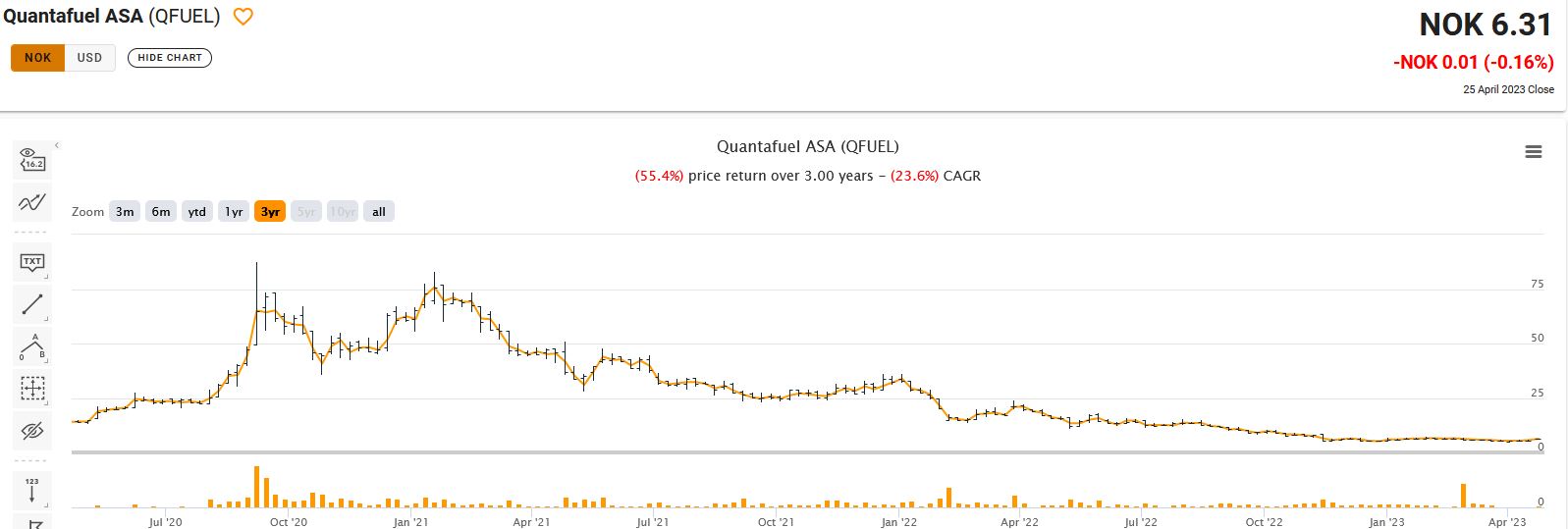1568x529 pixels.
Task: Click the vertical counter arrow tool
Action: tap(32, 490)
